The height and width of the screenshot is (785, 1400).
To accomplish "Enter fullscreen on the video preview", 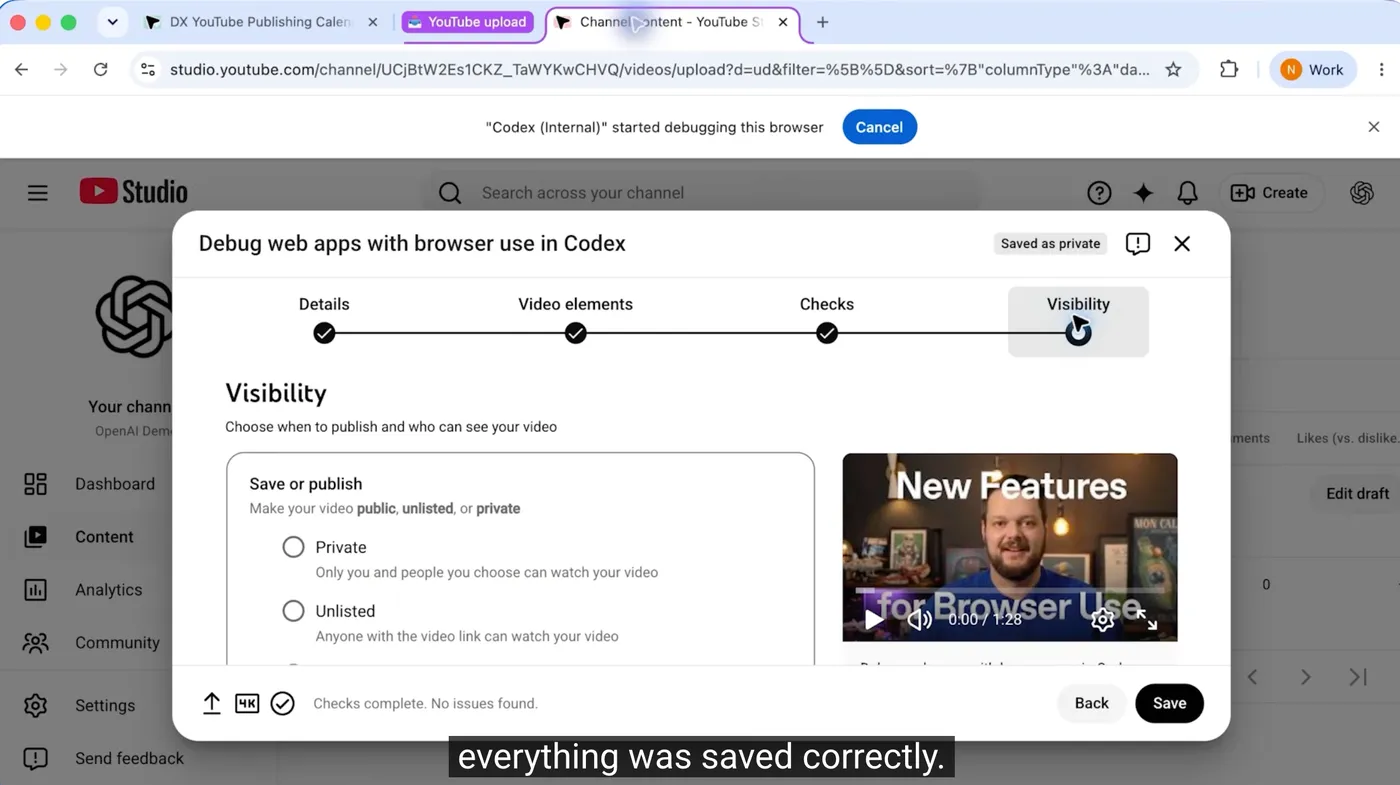I will (1147, 620).
